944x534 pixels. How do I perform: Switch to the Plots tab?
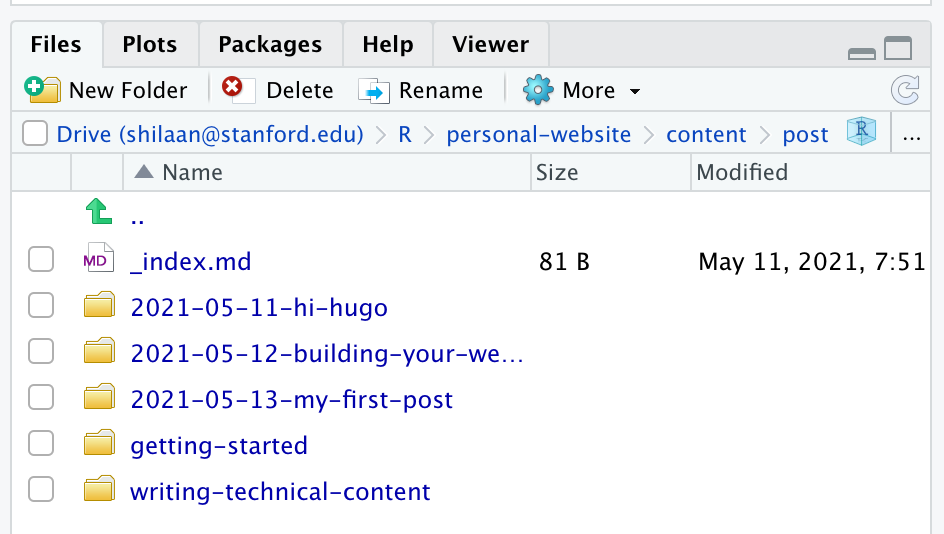click(x=150, y=44)
